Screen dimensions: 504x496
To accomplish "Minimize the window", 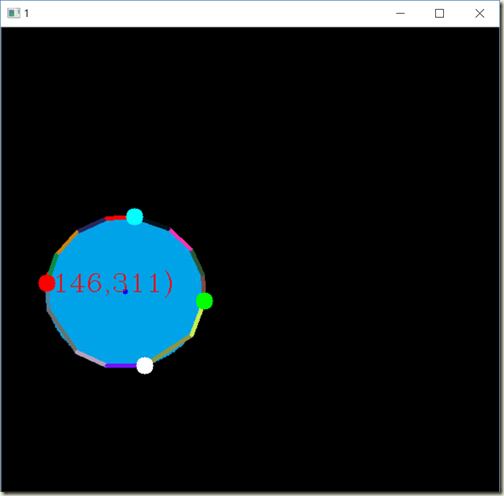I will (x=400, y=13).
